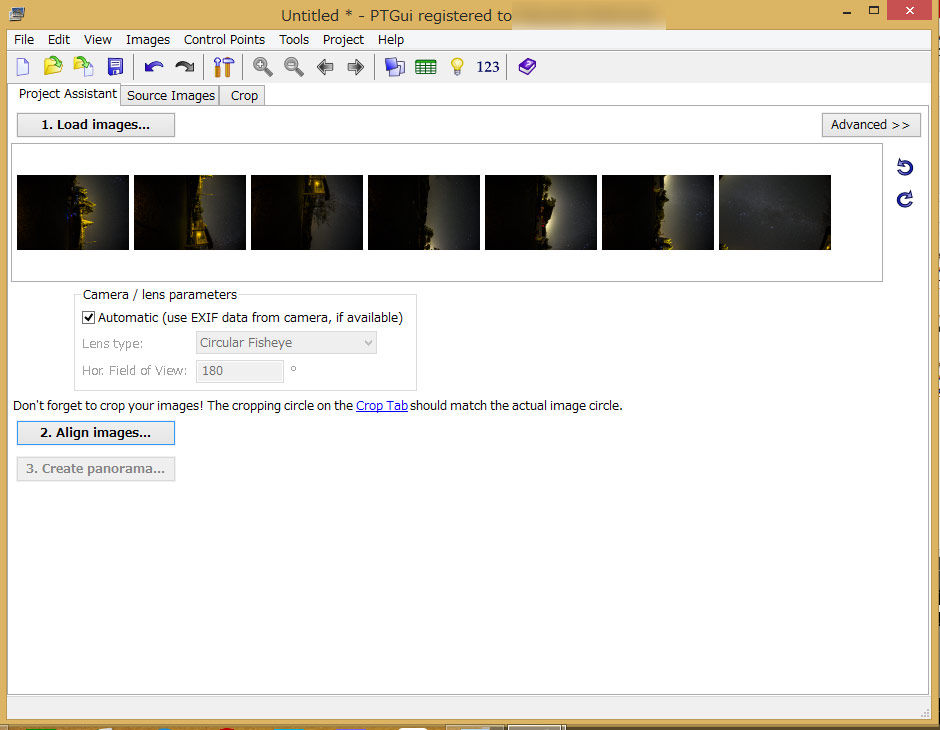Screen dimensions: 940x730
Task: Expand options with Advanced >> button
Action: coord(870,125)
